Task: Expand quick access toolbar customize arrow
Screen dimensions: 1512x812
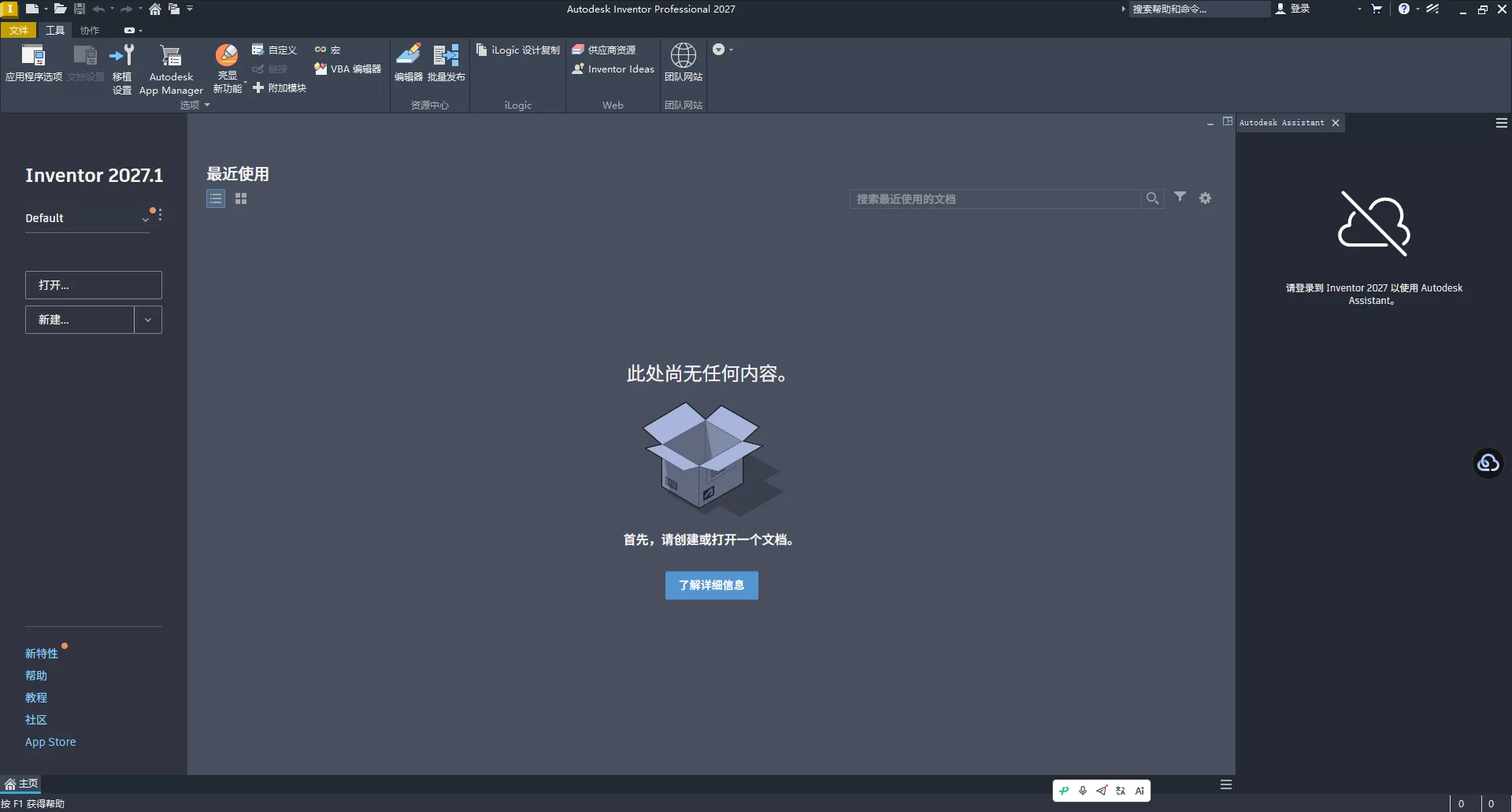Action: tap(190, 9)
